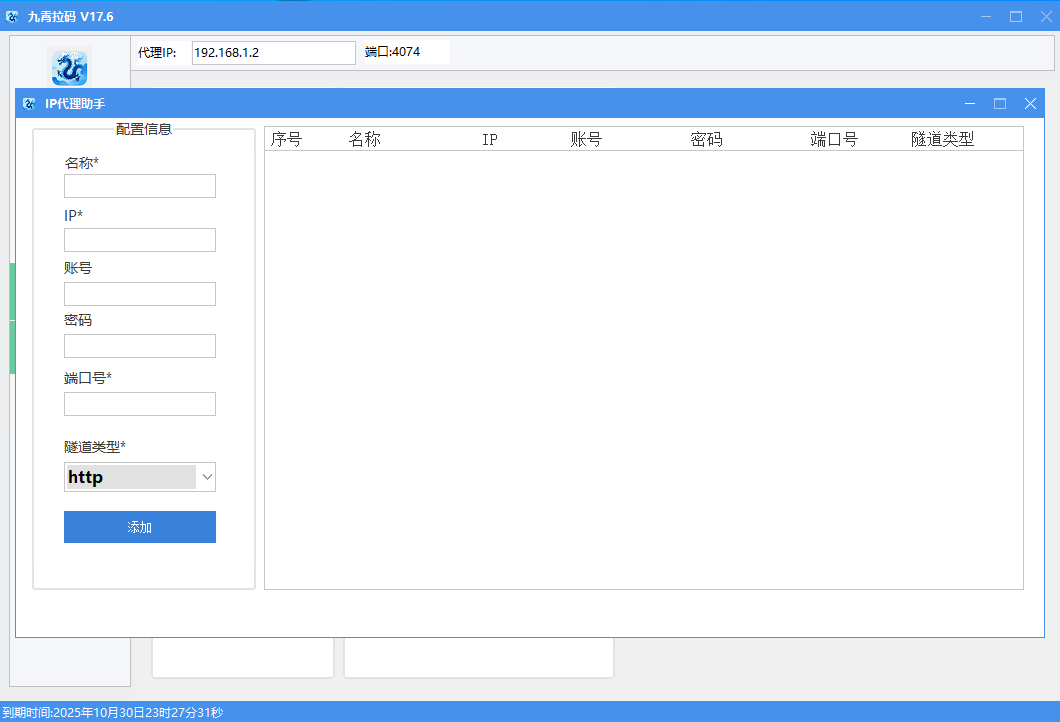Maximize the main 九再拉码 window

[x=1016, y=16]
